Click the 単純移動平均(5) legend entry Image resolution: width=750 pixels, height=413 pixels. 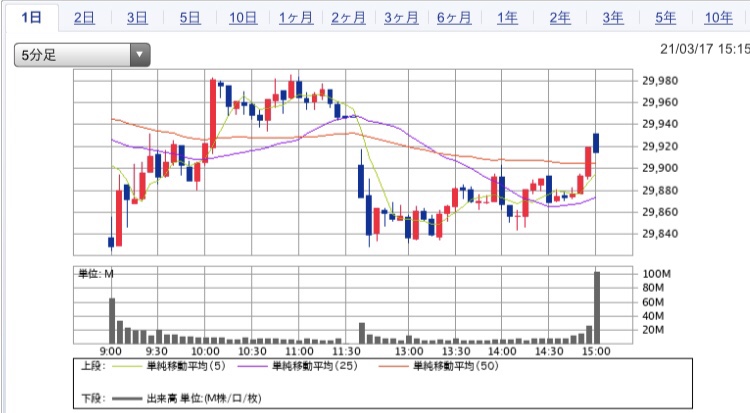[x=186, y=366]
